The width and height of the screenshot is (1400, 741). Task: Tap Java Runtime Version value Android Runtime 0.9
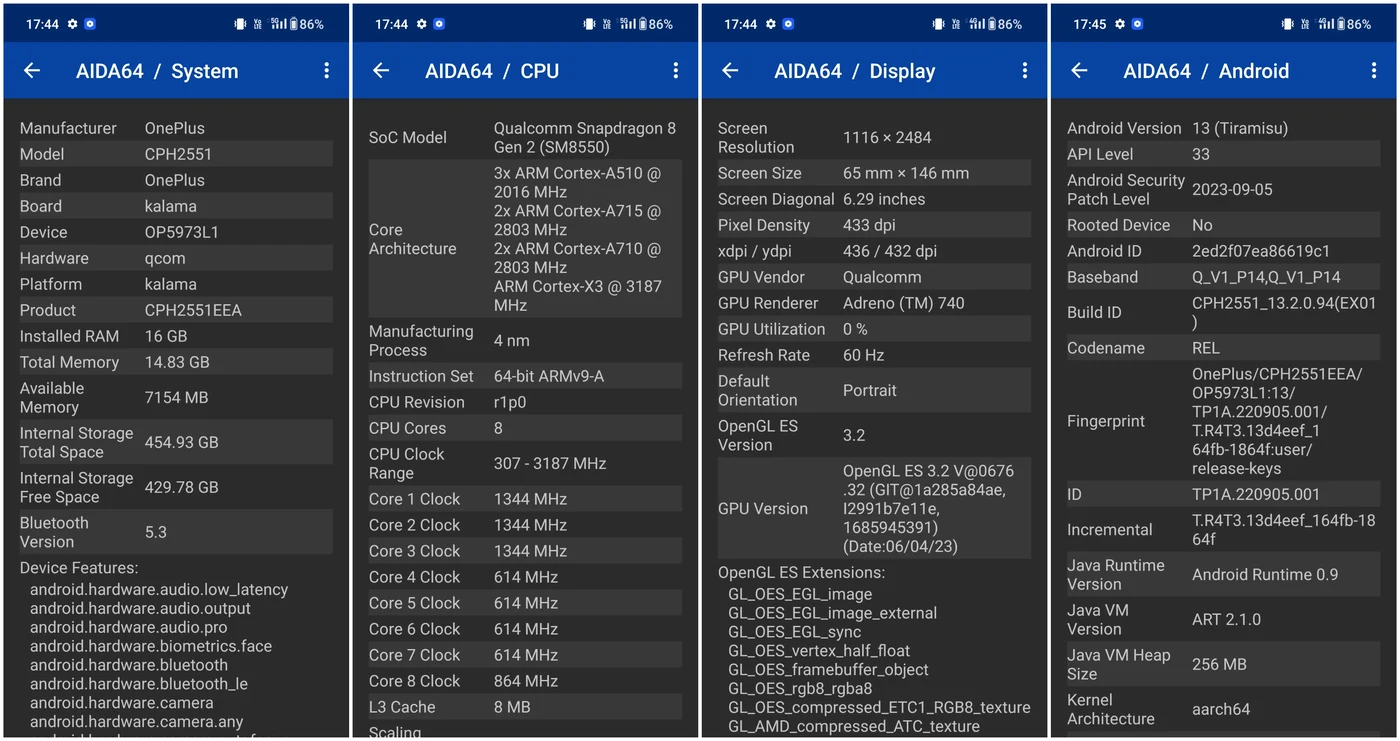[1265, 574]
